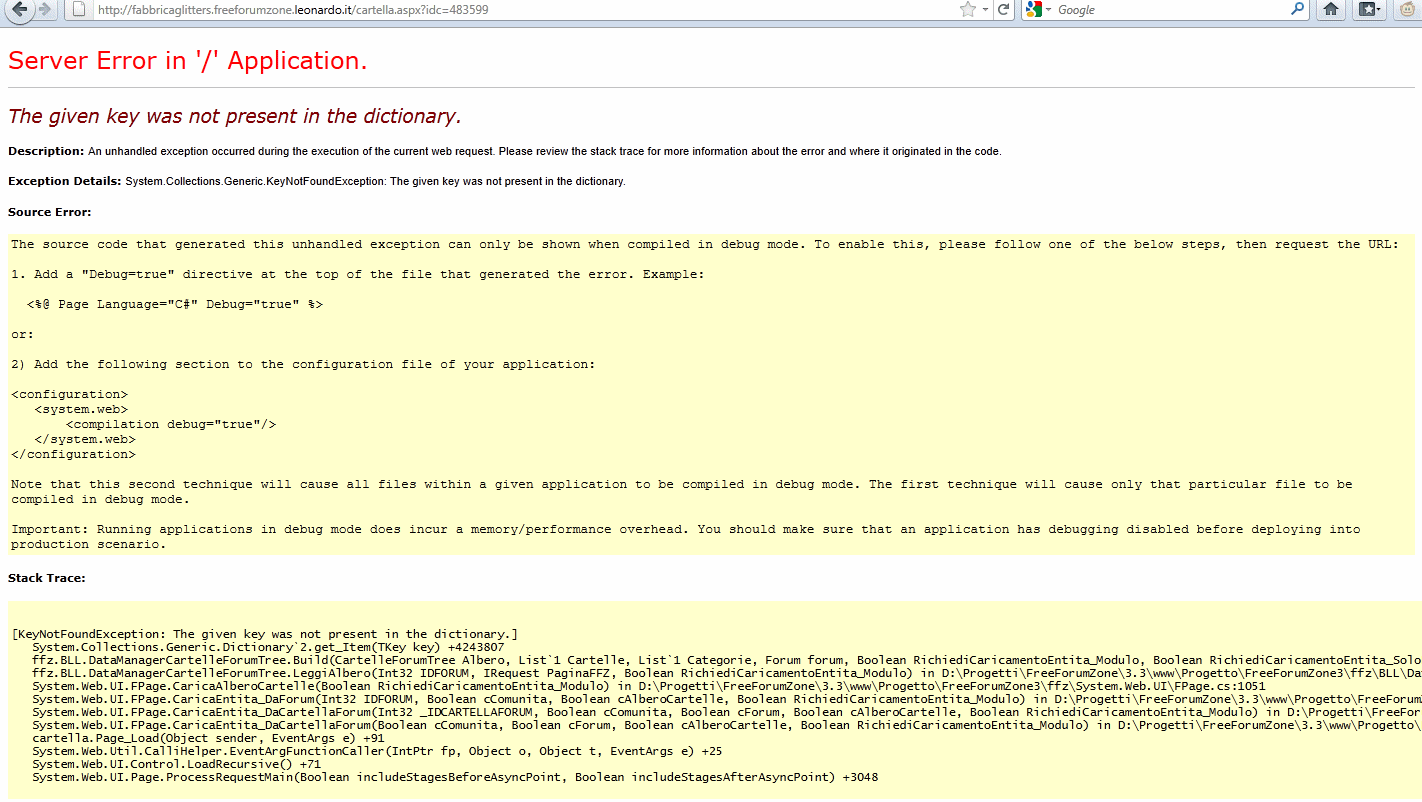This screenshot has height=802, width=1422.
Task: Click the 'Exception Details:' label
Action: [x=65, y=181]
